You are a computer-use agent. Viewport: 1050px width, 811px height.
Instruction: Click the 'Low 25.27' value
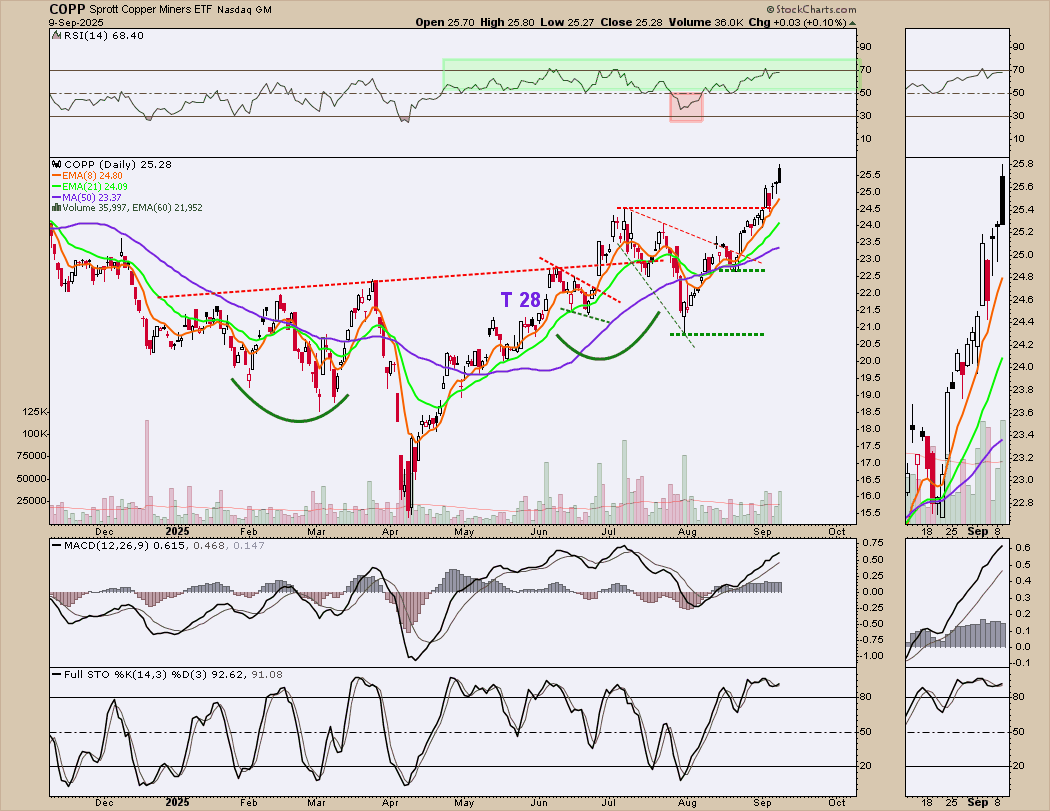(x=567, y=22)
